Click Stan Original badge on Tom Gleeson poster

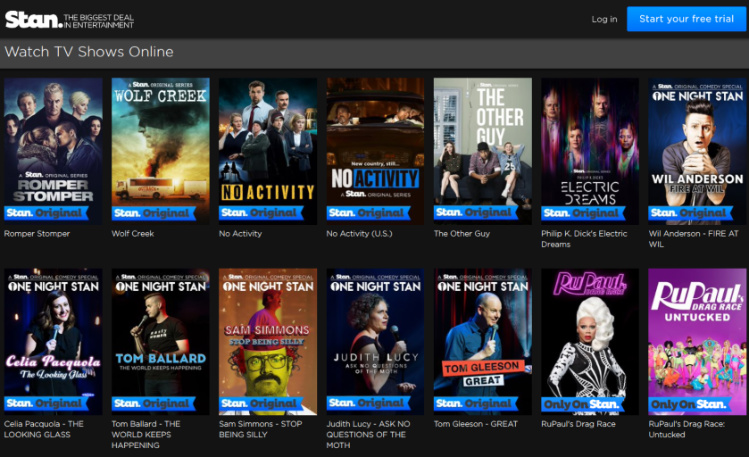tap(476, 404)
